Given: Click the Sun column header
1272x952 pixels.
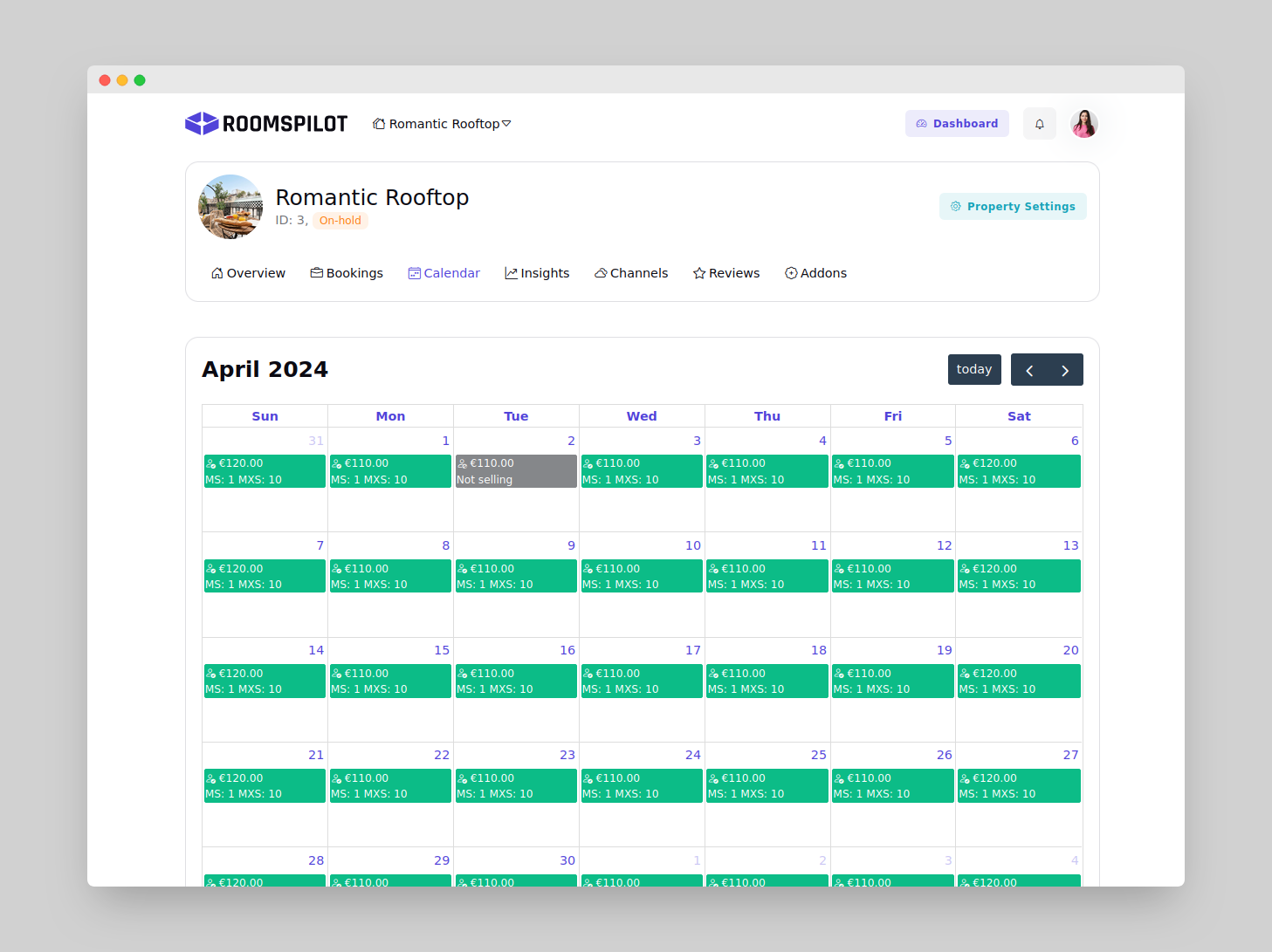Looking at the screenshot, I should (x=265, y=416).
